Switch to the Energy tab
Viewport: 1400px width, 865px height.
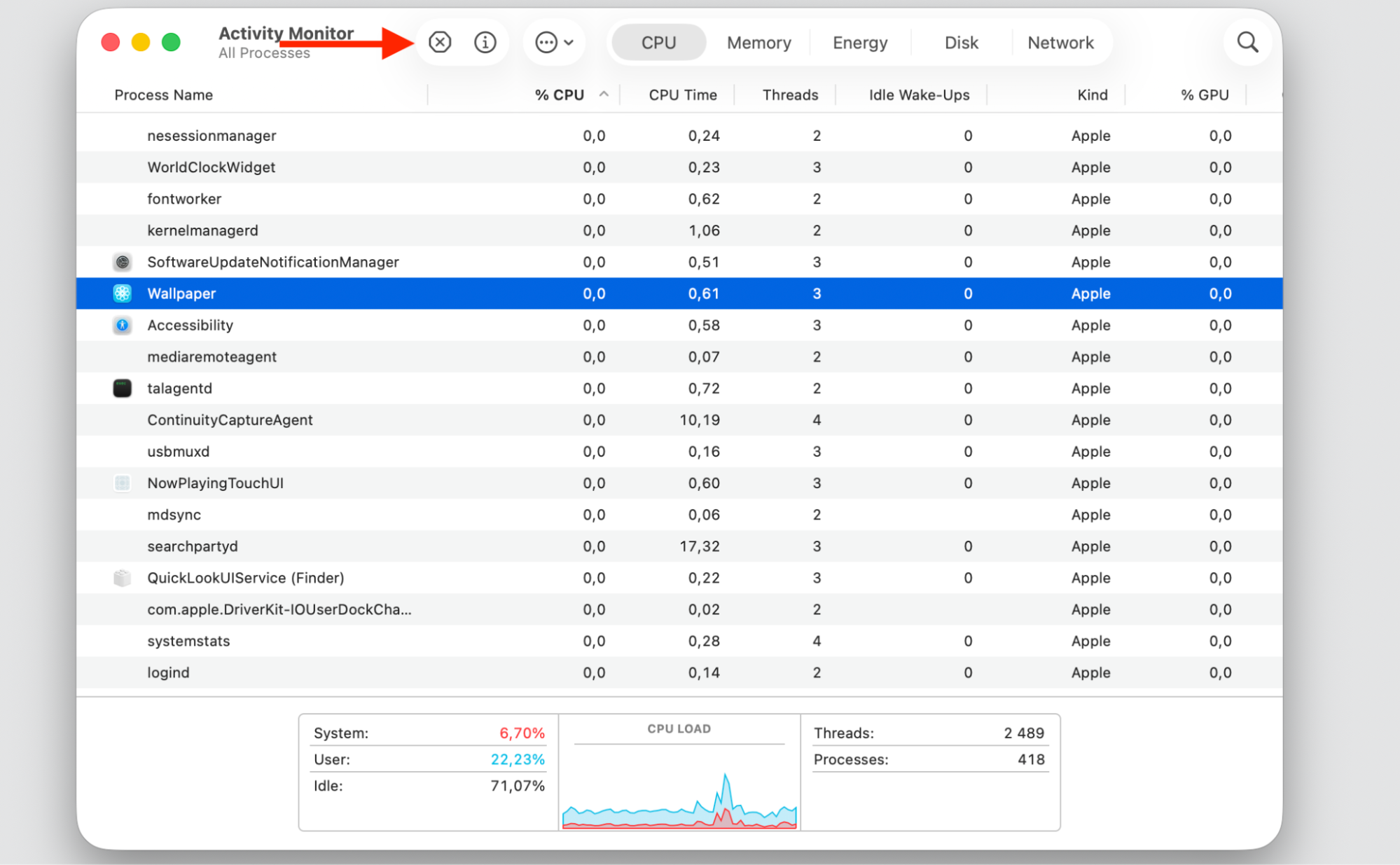coord(860,43)
